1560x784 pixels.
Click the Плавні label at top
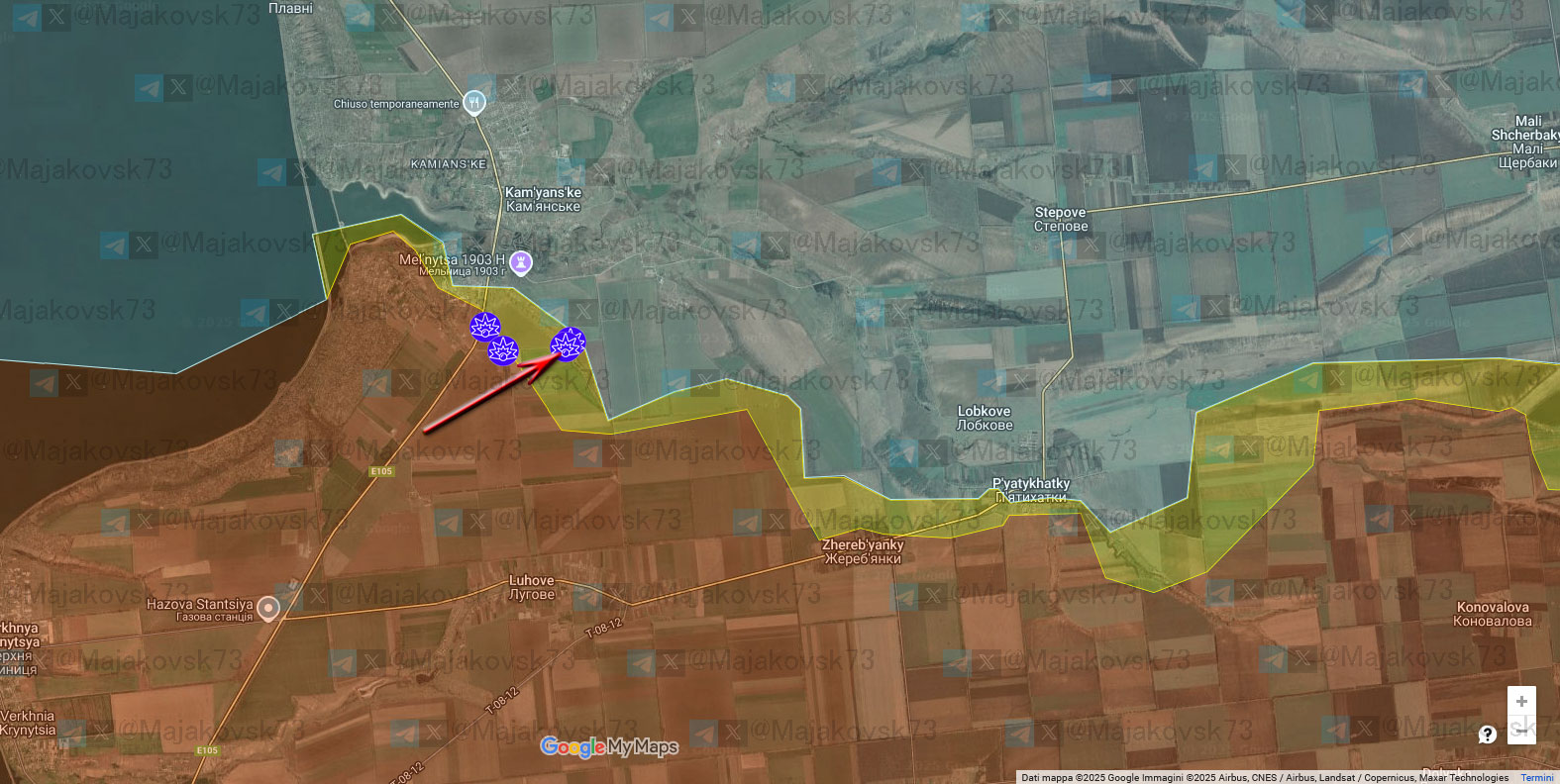(x=290, y=8)
